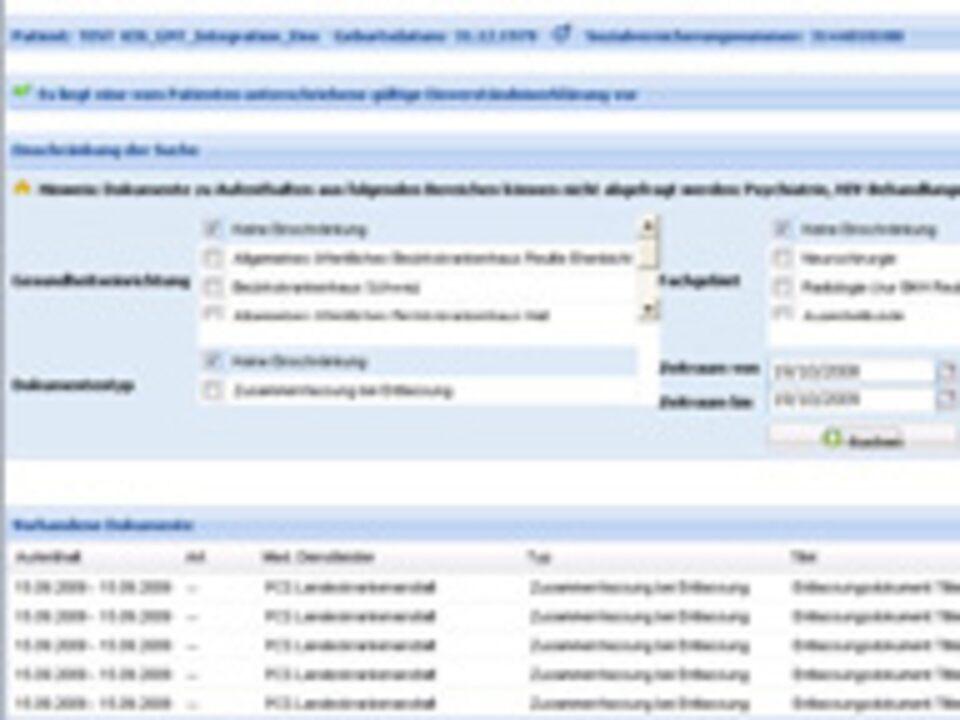Image resolution: width=960 pixels, height=720 pixels.
Task: Toggle Keine Einschränkung under Gesundheitseinrichtung
Action: 213,229
